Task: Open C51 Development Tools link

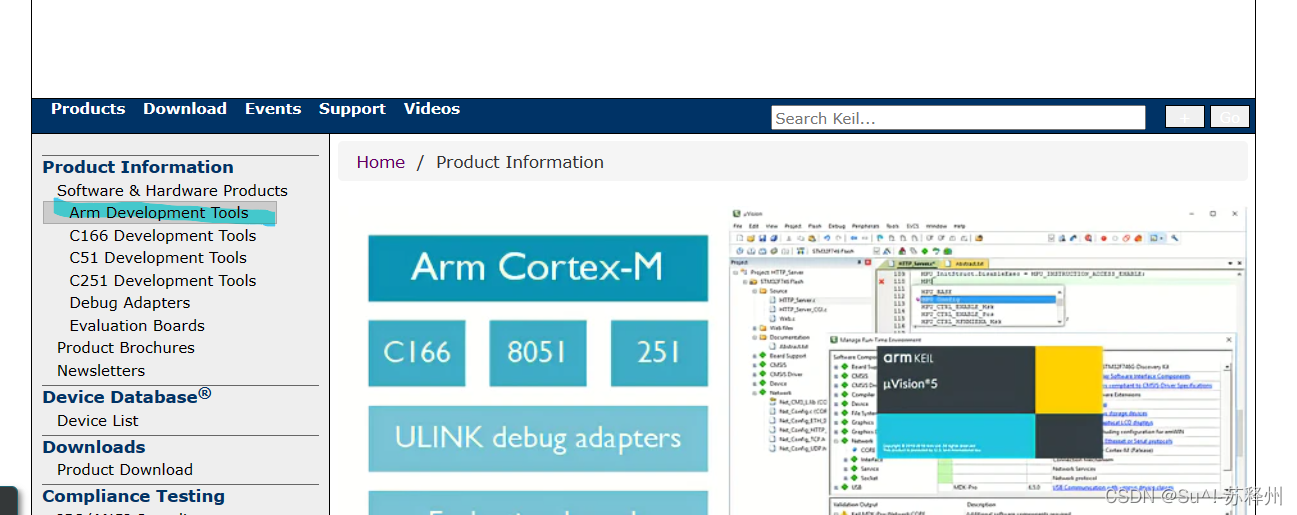Action: tap(158, 258)
